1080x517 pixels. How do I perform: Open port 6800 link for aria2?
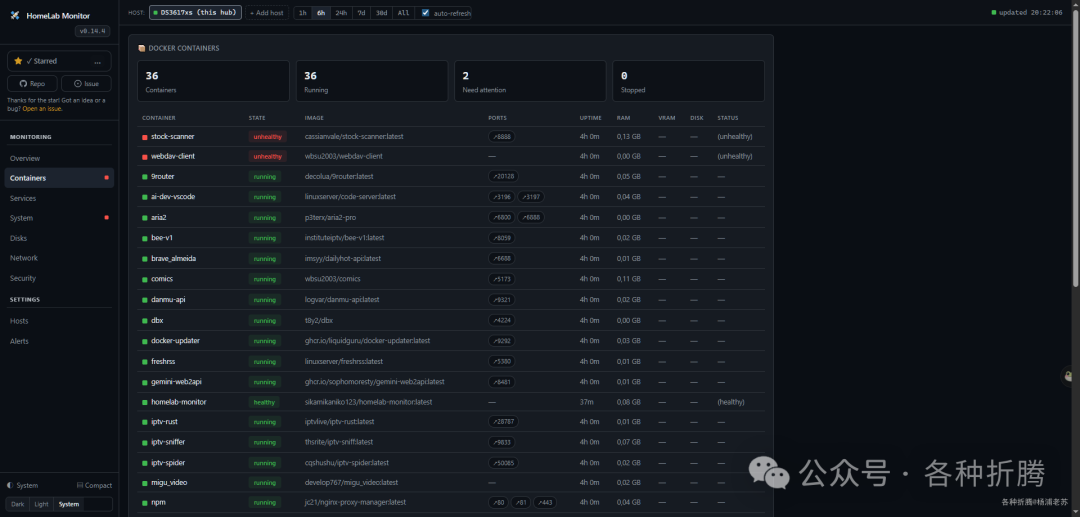[x=501, y=218]
